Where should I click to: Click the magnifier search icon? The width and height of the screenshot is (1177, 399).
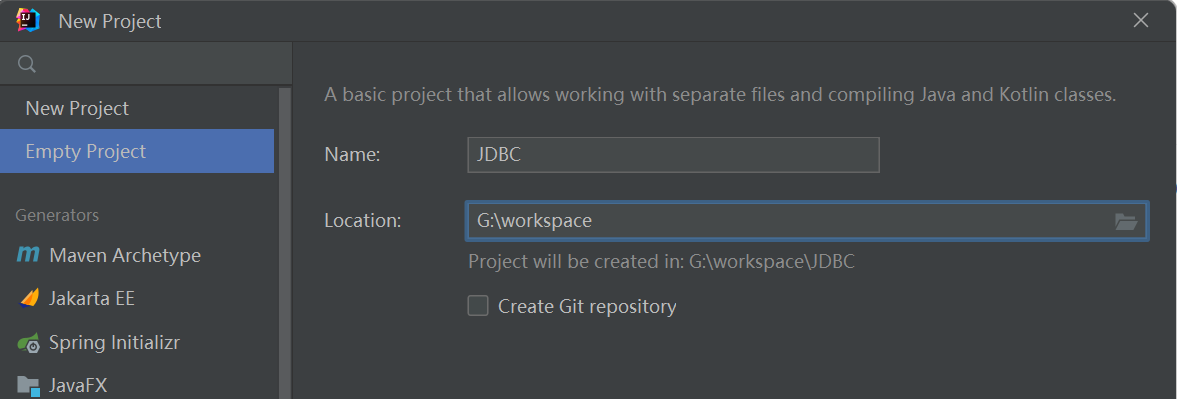[x=26, y=64]
